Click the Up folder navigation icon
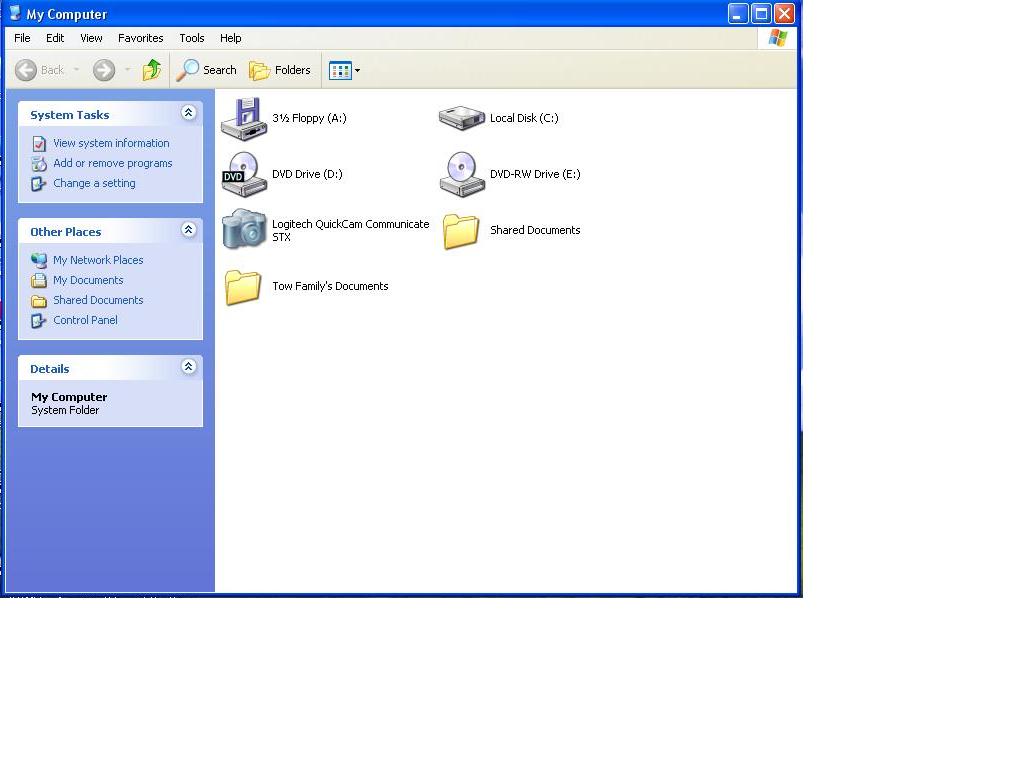The height and width of the screenshot is (768, 1024). (x=151, y=70)
